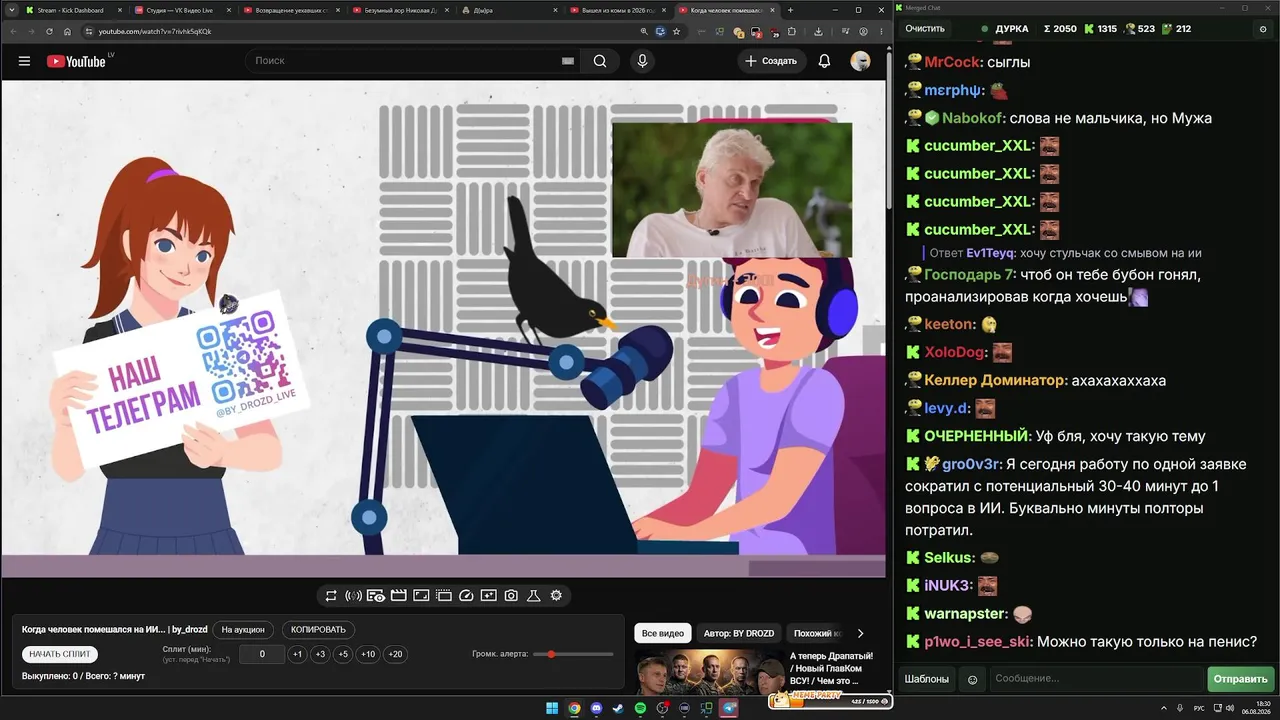
Task: Click the Сообщение chat input field
Action: 1095,679
